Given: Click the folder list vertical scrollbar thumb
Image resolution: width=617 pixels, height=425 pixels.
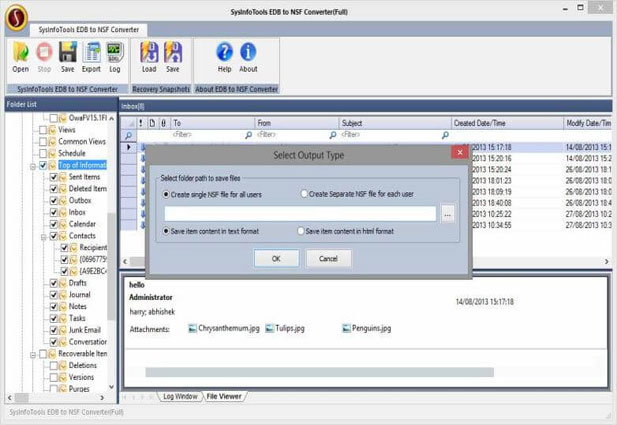Looking at the screenshot, I should [111, 266].
